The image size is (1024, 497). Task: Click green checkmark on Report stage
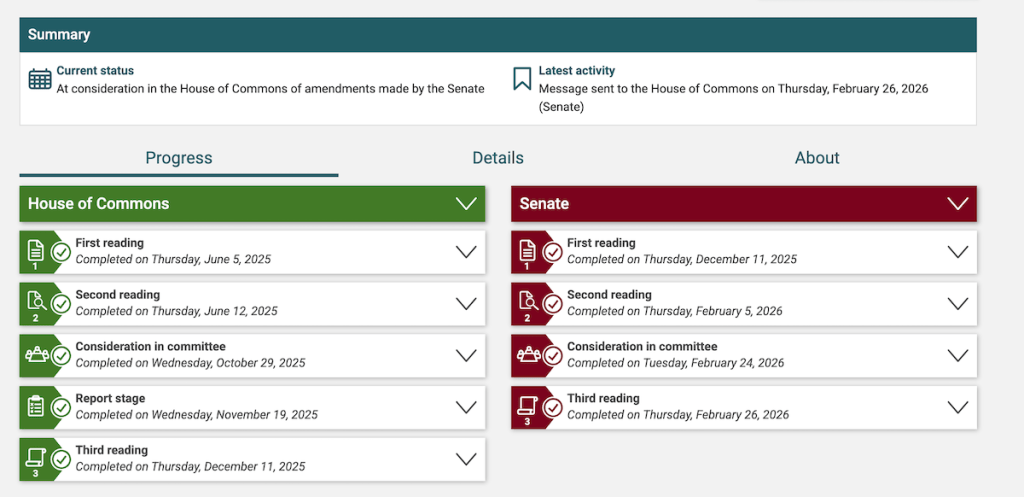pyautogui.click(x=61, y=408)
